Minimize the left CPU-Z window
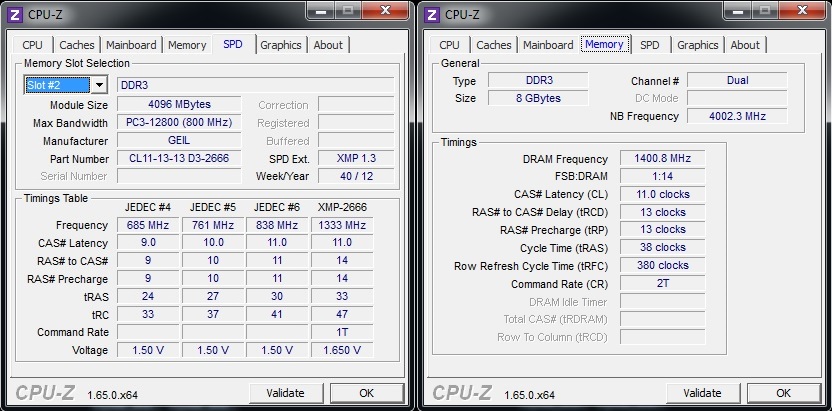832x411 pixels. (x=321, y=10)
